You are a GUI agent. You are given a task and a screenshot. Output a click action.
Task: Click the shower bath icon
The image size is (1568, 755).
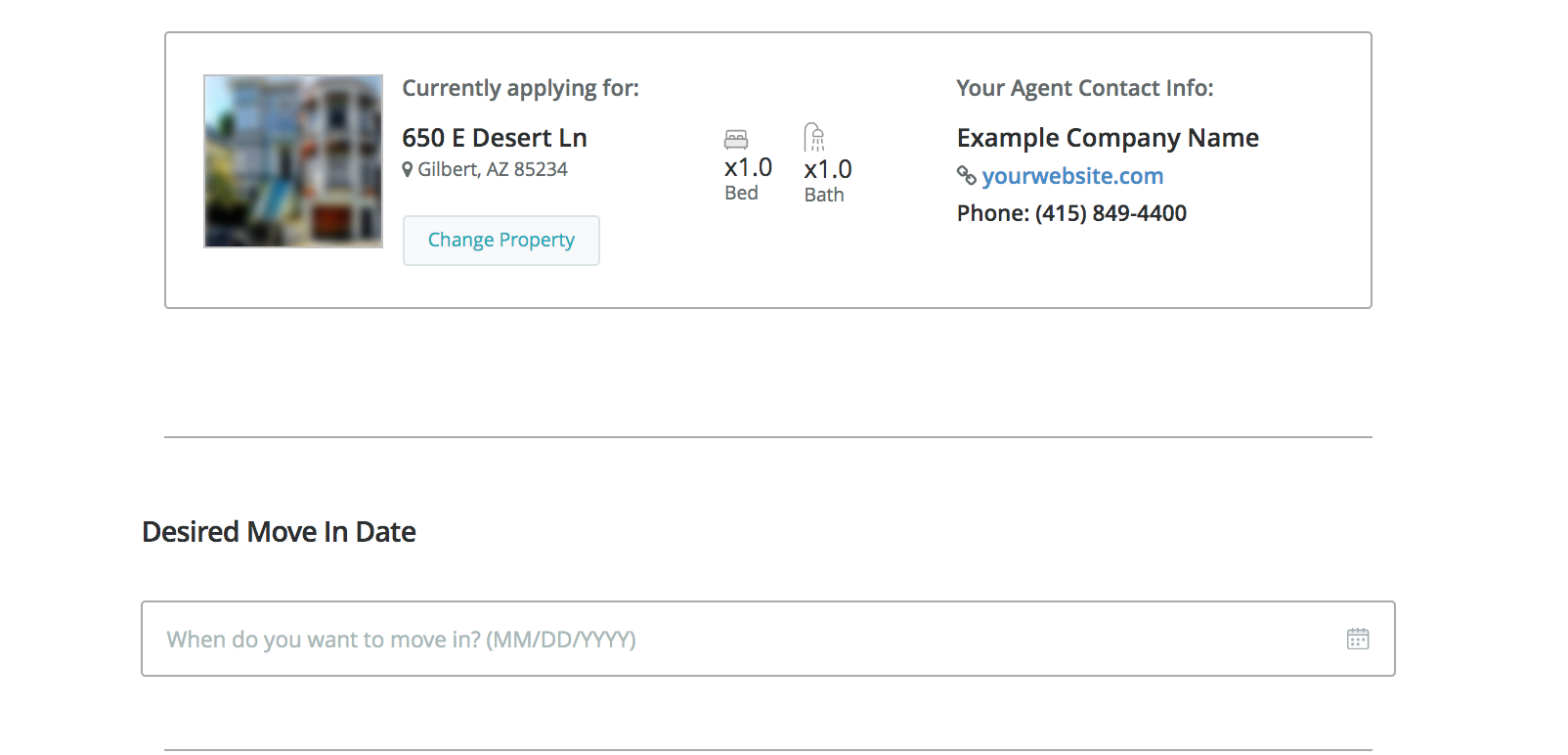pyautogui.click(x=814, y=137)
